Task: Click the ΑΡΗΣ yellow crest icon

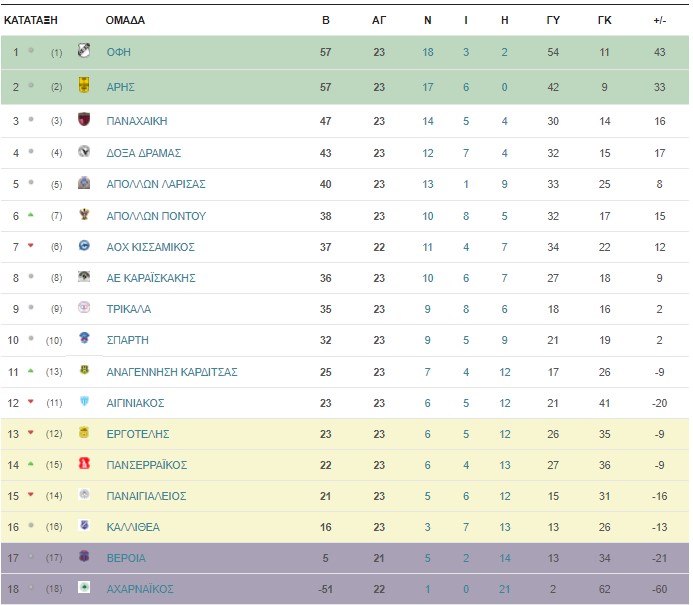Action: [84, 85]
